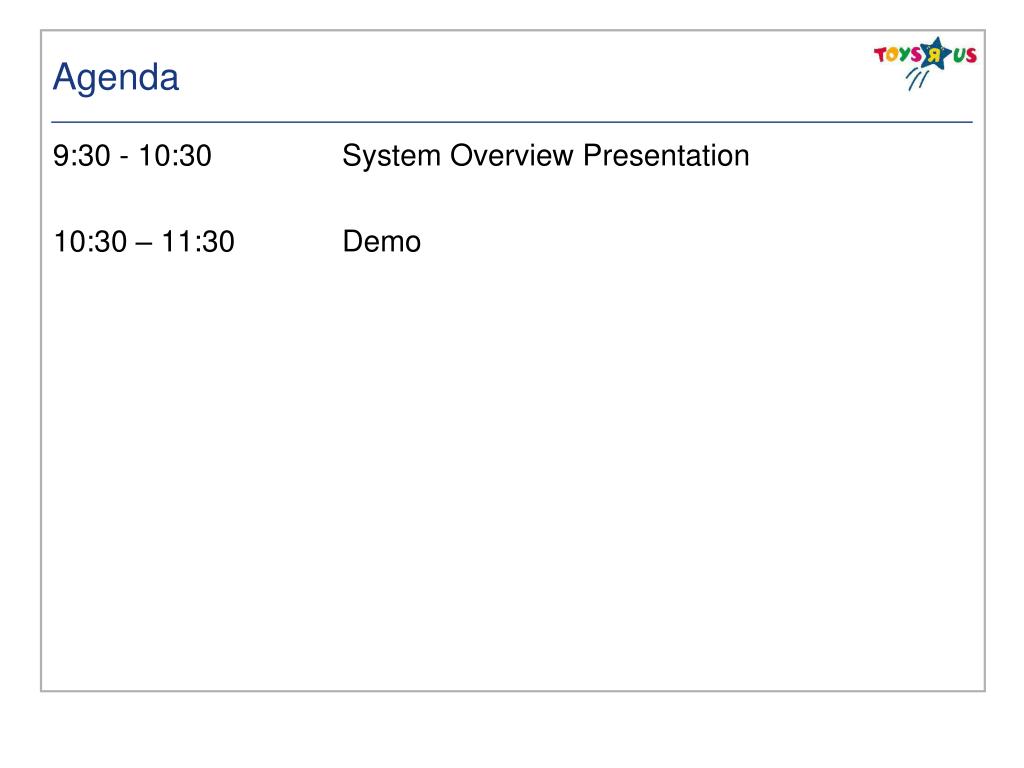The height and width of the screenshot is (768, 1024).
Task: Click the word Overview in the first entry
Action: click(x=511, y=156)
